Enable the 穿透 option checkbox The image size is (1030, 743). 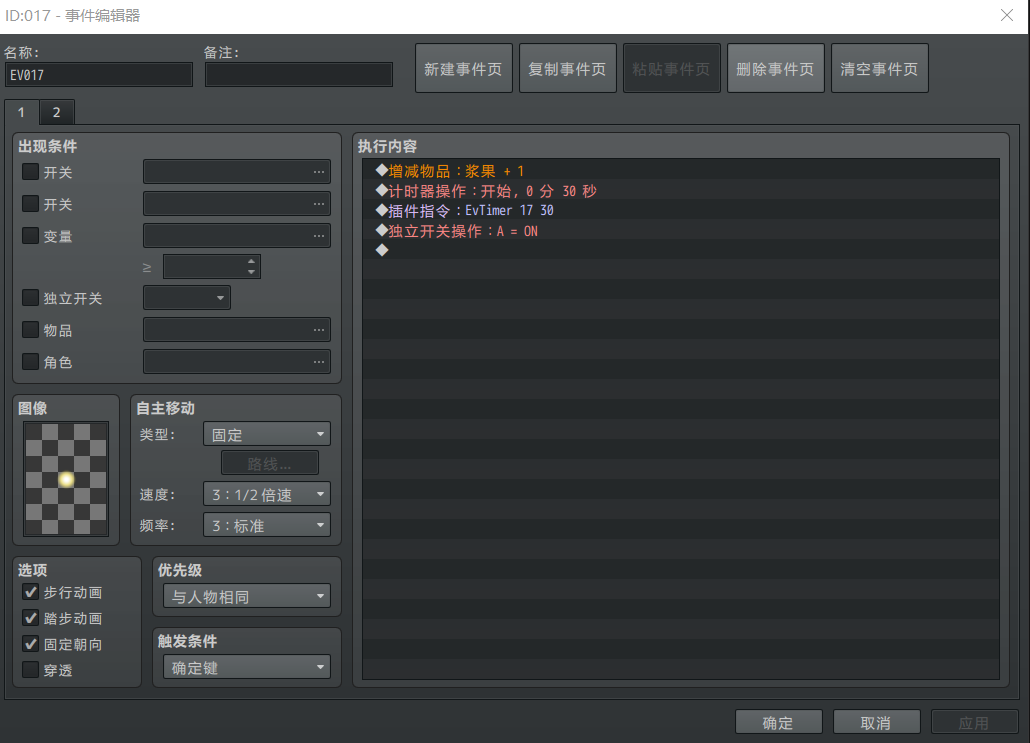click(x=30, y=669)
